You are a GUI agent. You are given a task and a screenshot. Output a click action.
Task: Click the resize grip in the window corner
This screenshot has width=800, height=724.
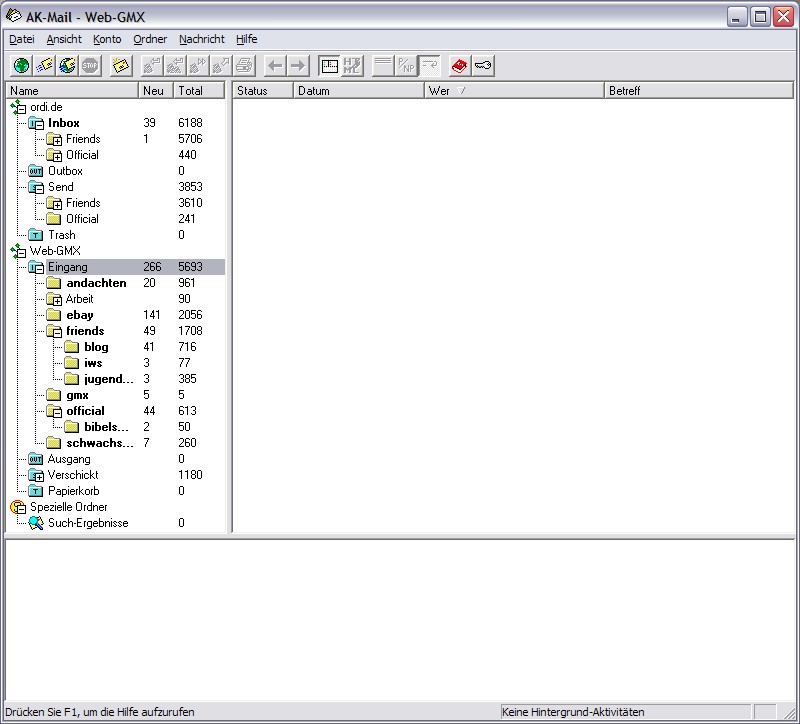click(789, 712)
